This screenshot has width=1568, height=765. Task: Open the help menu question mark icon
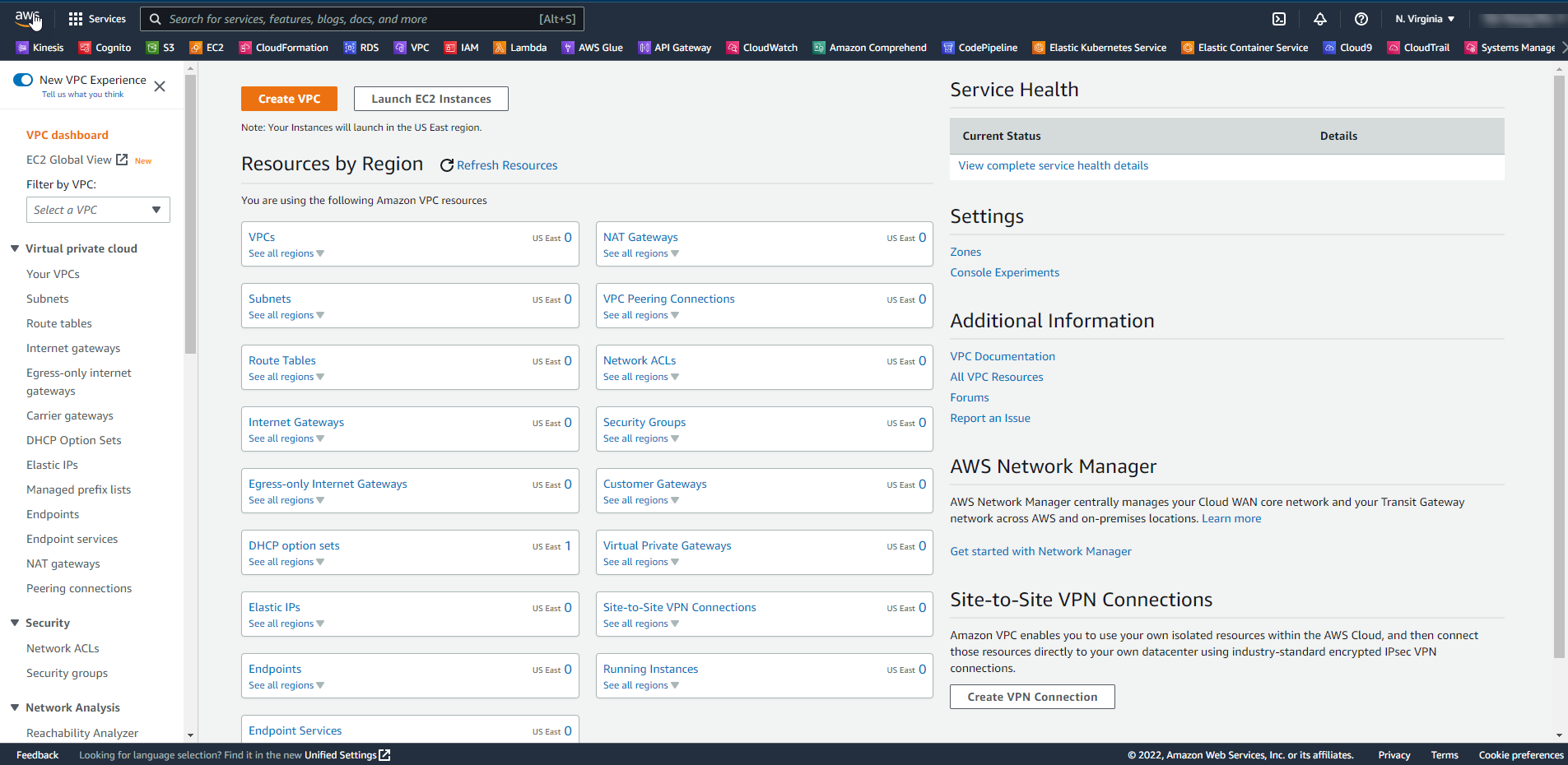tap(1361, 18)
